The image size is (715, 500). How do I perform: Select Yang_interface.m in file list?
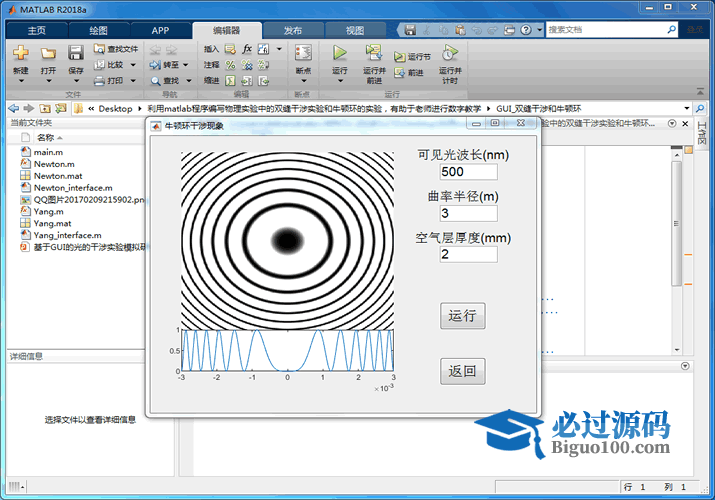point(67,235)
